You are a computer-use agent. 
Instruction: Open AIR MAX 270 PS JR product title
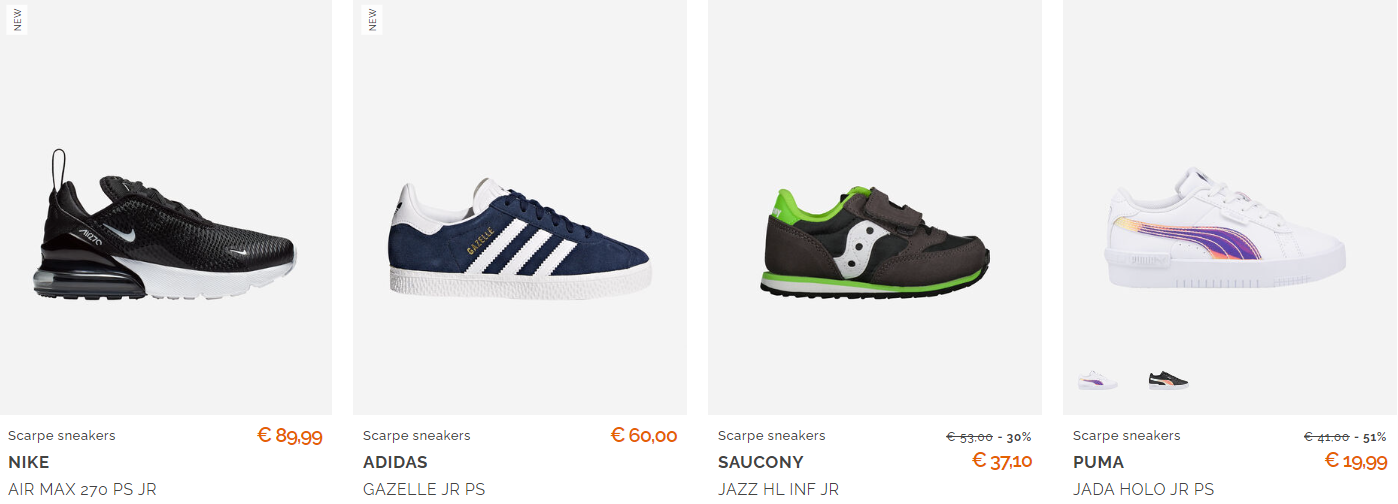click(x=82, y=490)
